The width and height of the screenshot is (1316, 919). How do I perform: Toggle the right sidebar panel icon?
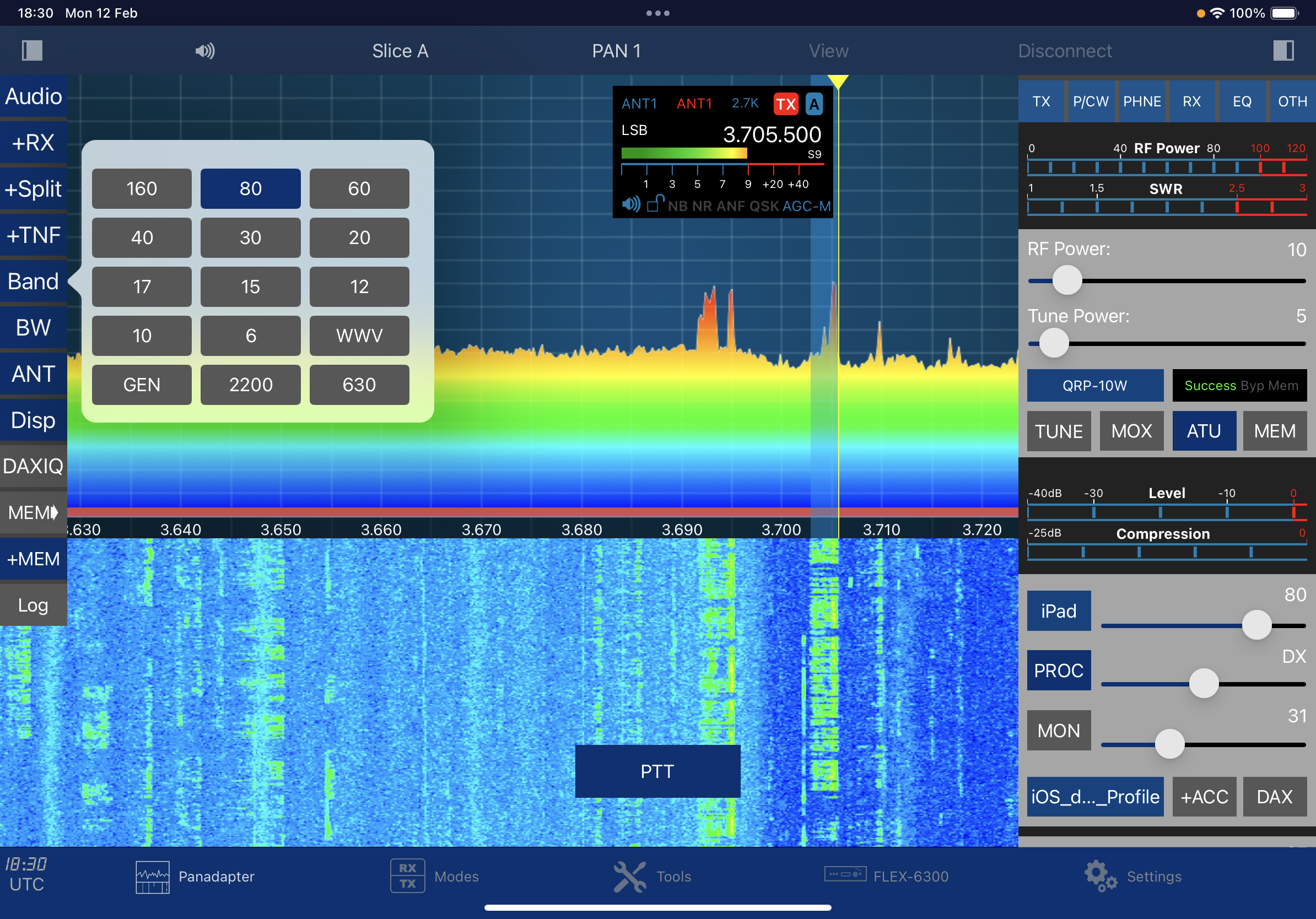pyautogui.click(x=1283, y=51)
